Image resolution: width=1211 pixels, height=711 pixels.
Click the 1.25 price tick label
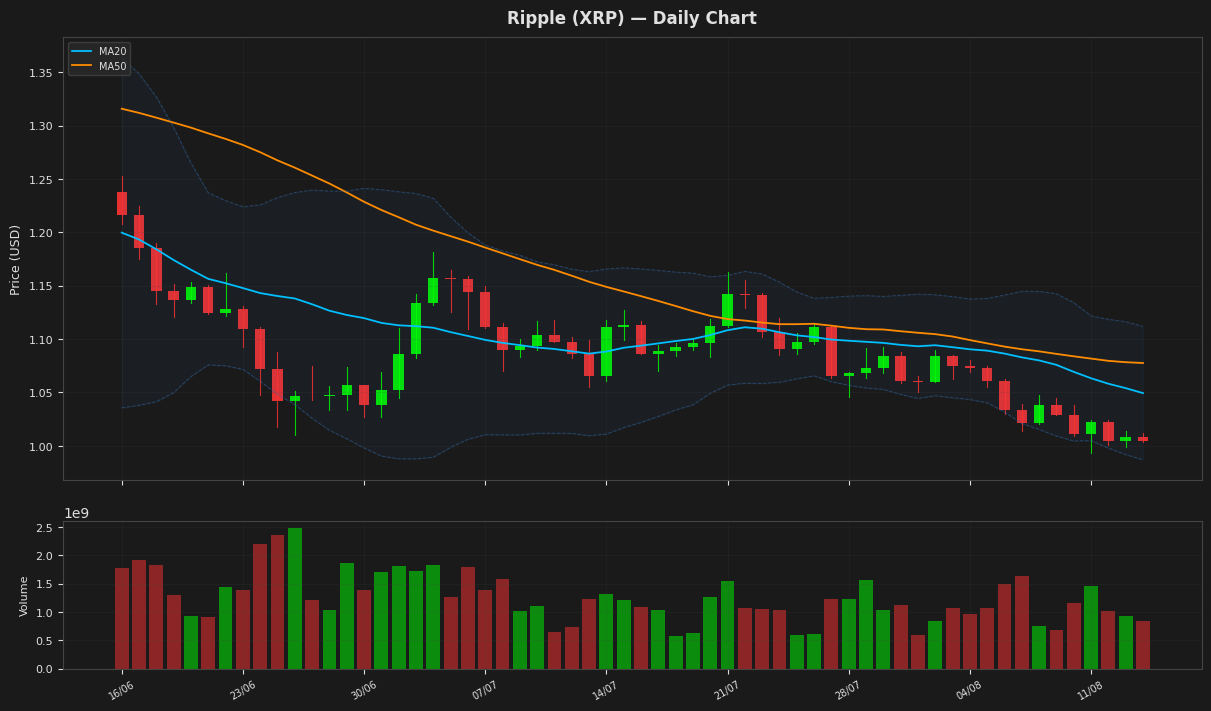41,180
